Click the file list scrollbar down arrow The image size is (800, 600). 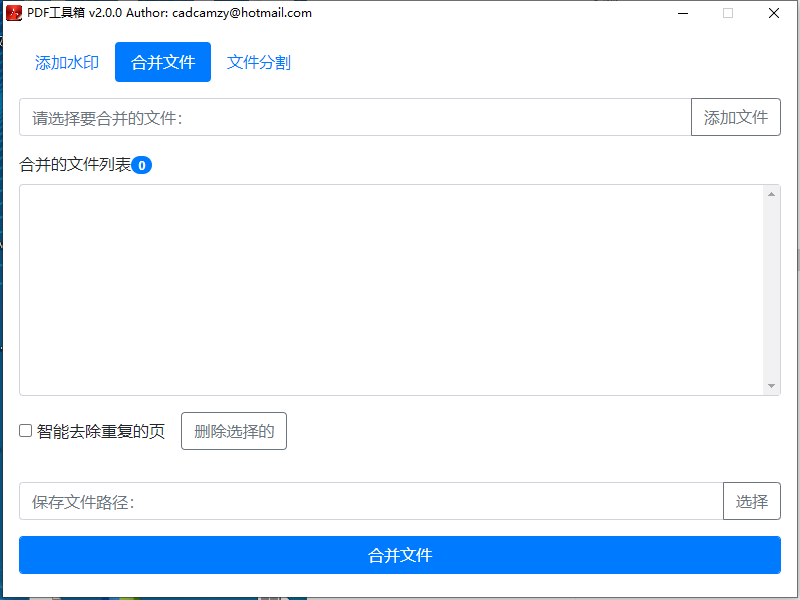772,386
